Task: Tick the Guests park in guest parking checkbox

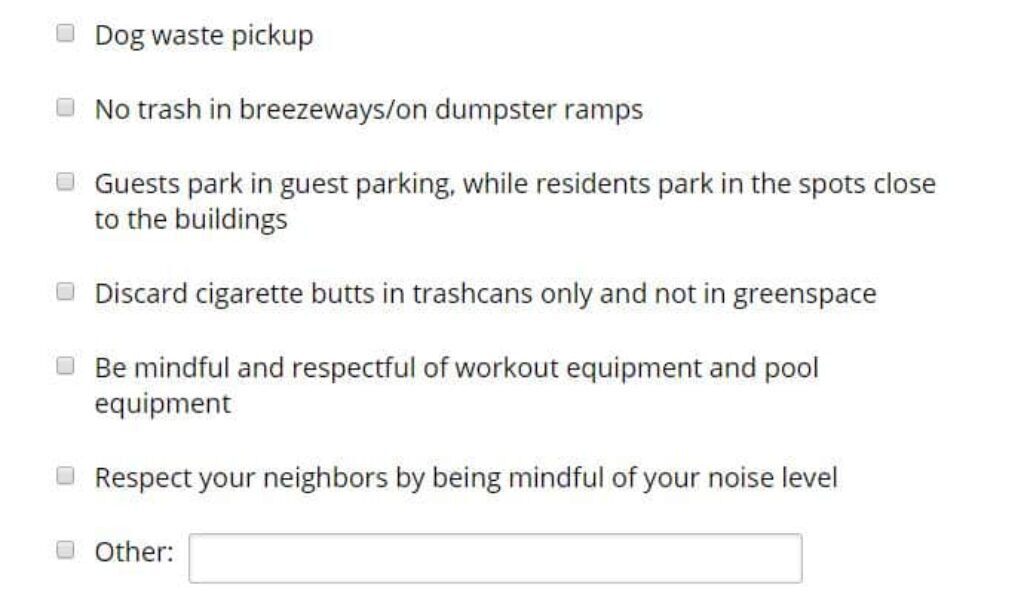Action: (x=66, y=182)
